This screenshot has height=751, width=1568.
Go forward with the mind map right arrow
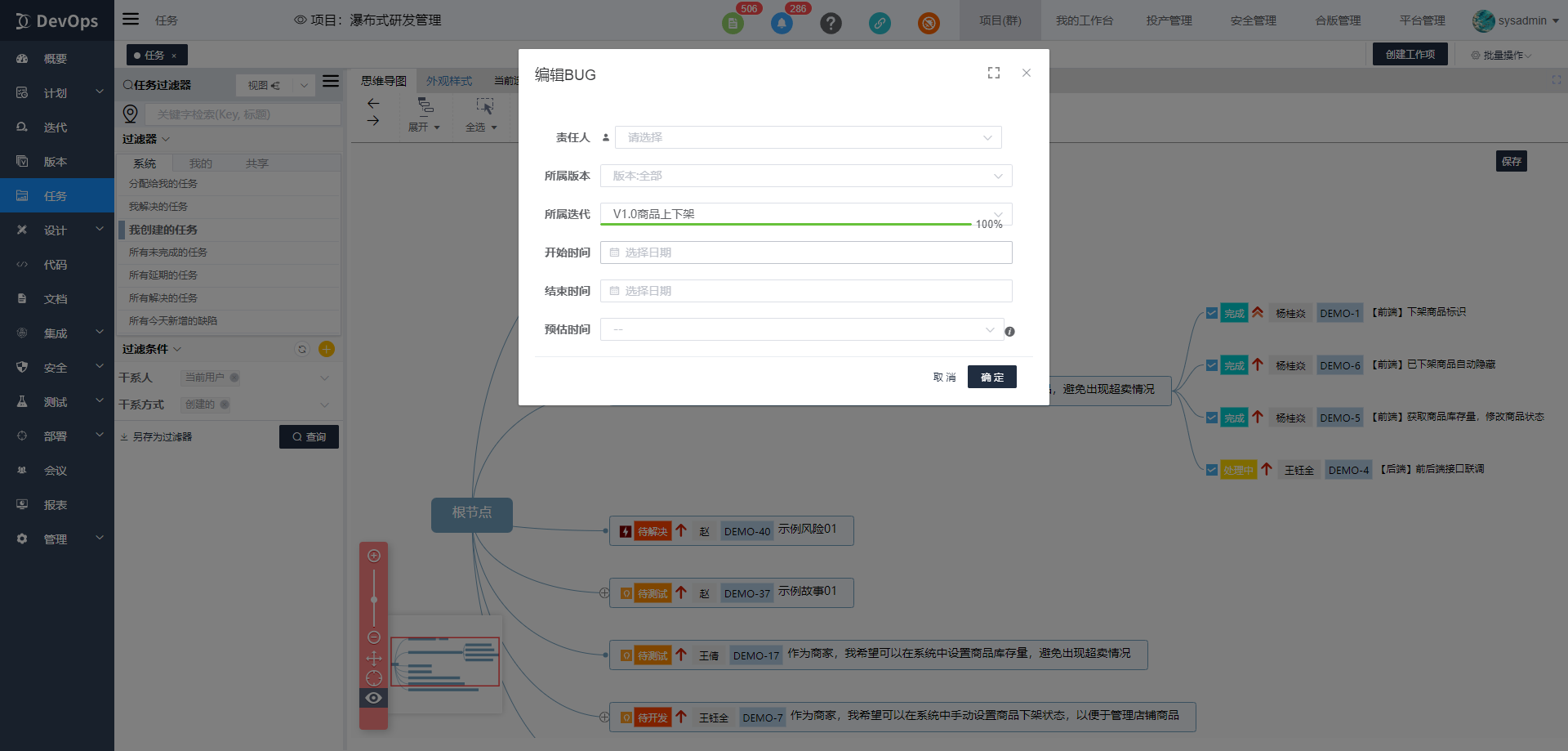pos(373,120)
